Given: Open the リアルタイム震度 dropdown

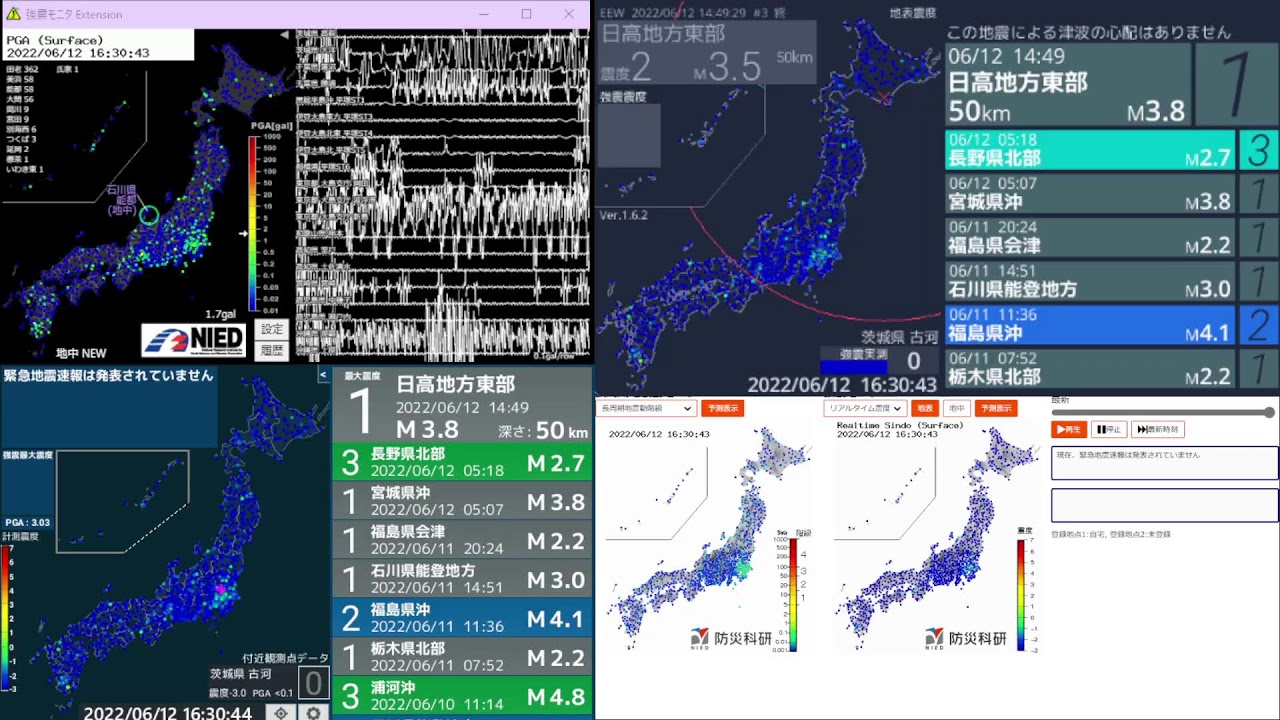Looking at the screenshot, I should (x=865, y=408).
